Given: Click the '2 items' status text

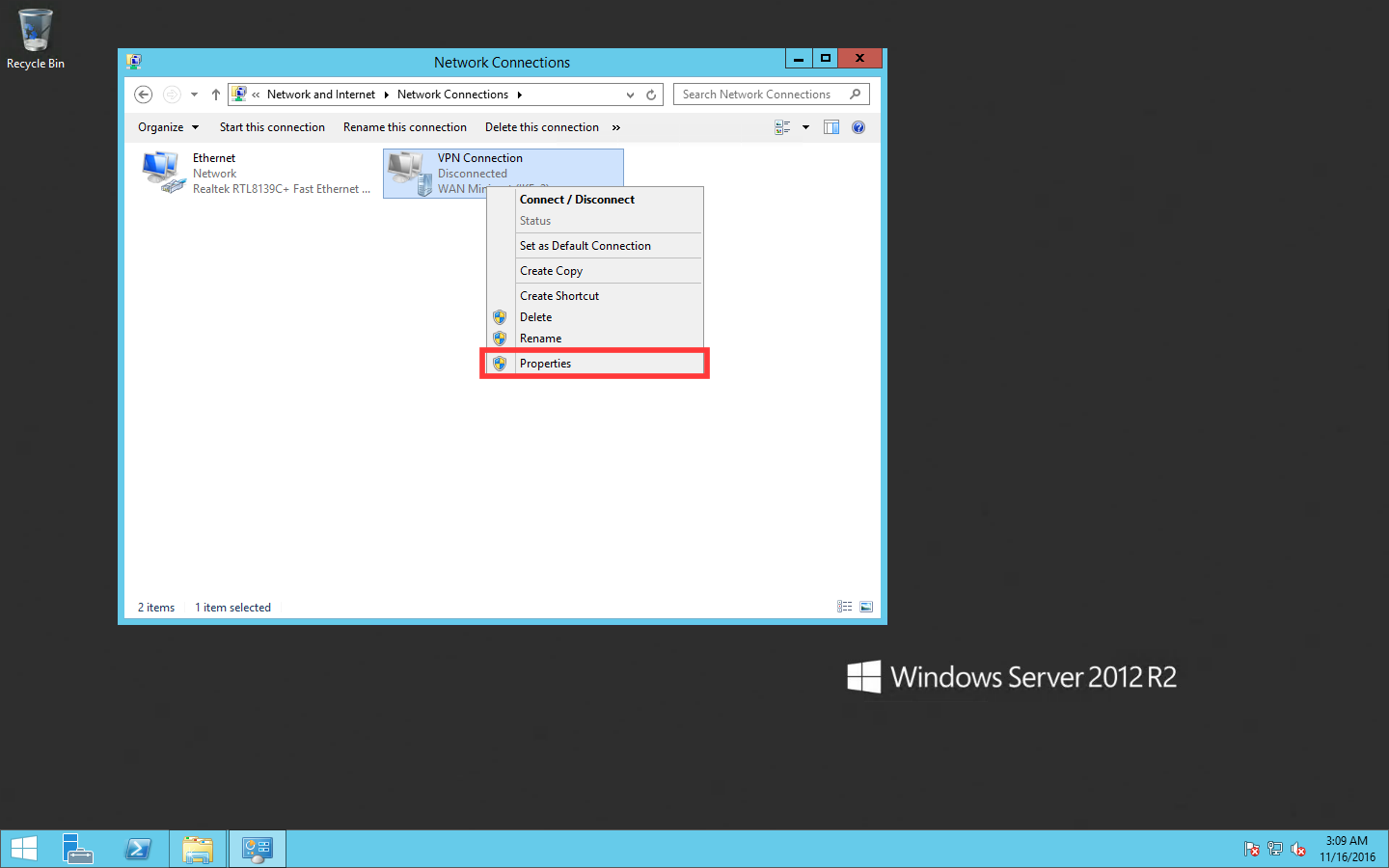Looking at the screenshot, I should [x=156, y=608].
